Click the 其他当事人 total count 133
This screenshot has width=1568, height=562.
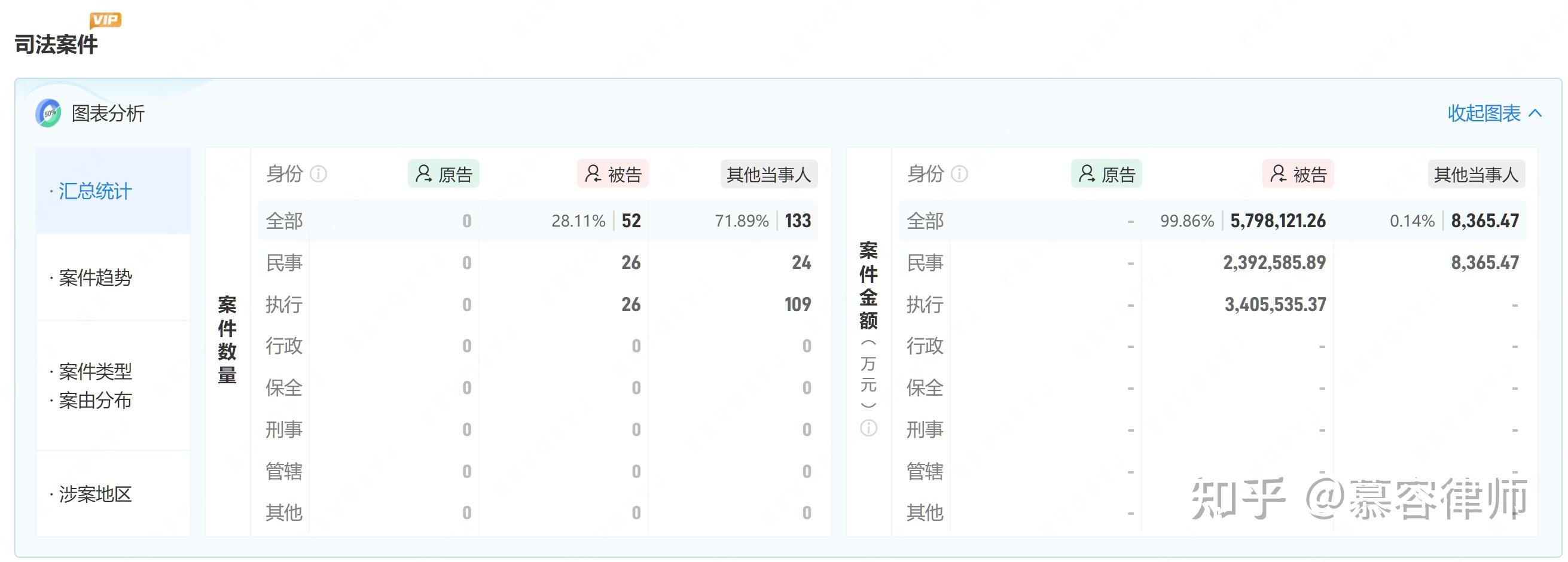click(797, 221)
